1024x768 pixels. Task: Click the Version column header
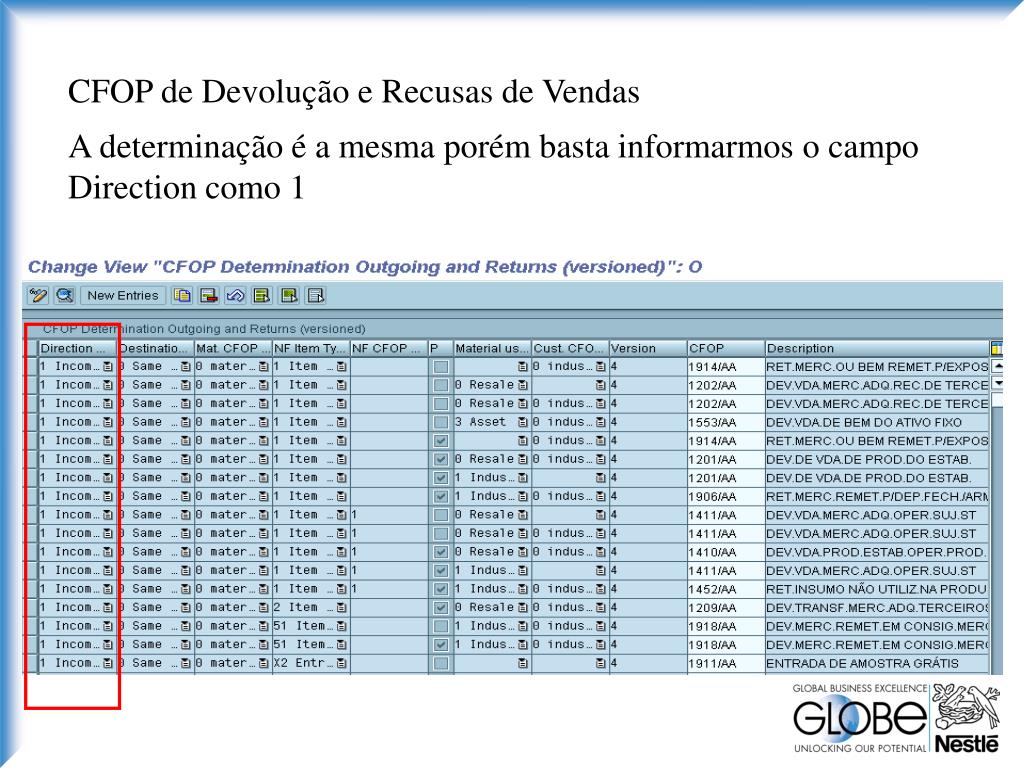(648, 348)
